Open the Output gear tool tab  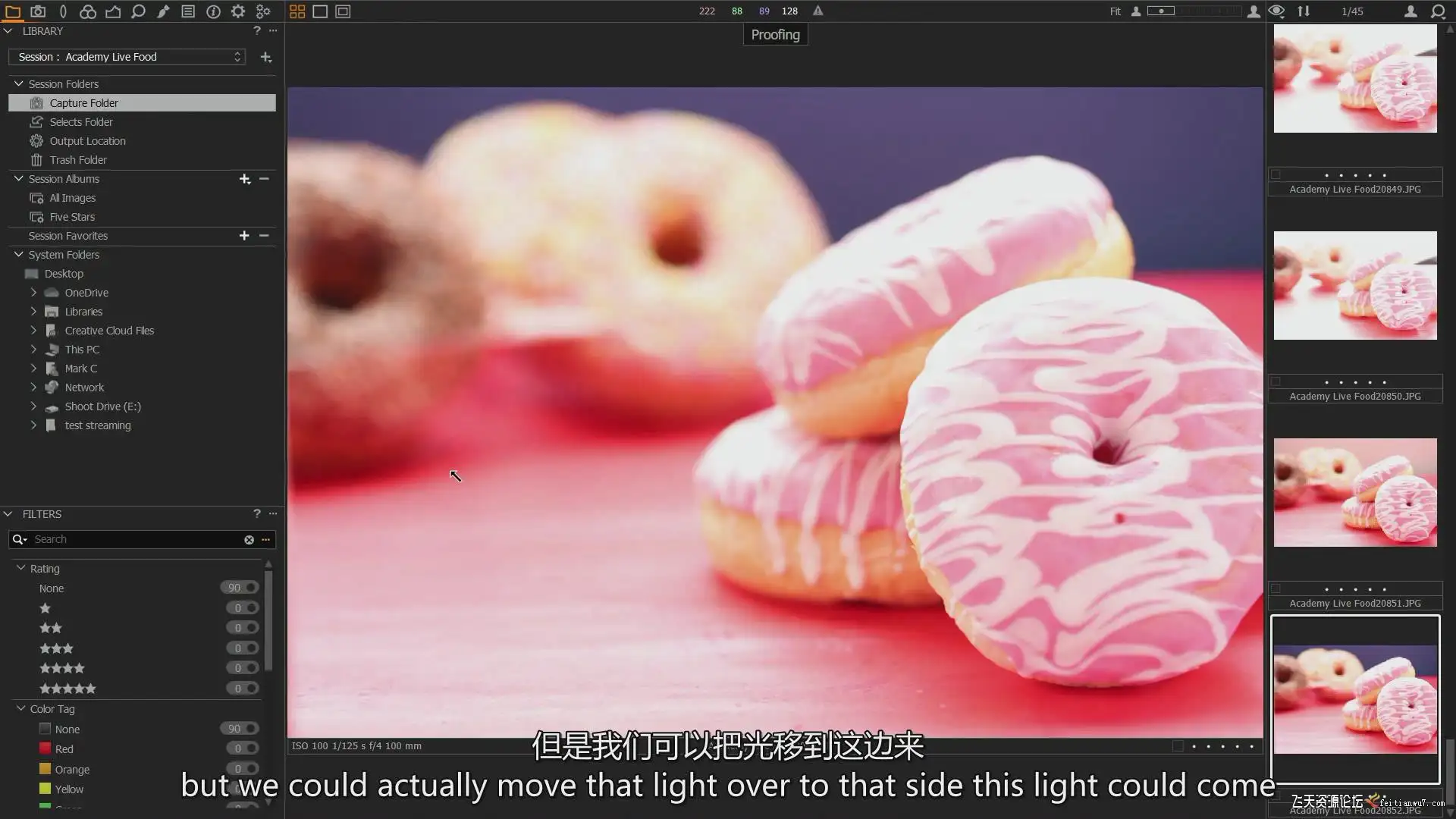pos(238,11)
